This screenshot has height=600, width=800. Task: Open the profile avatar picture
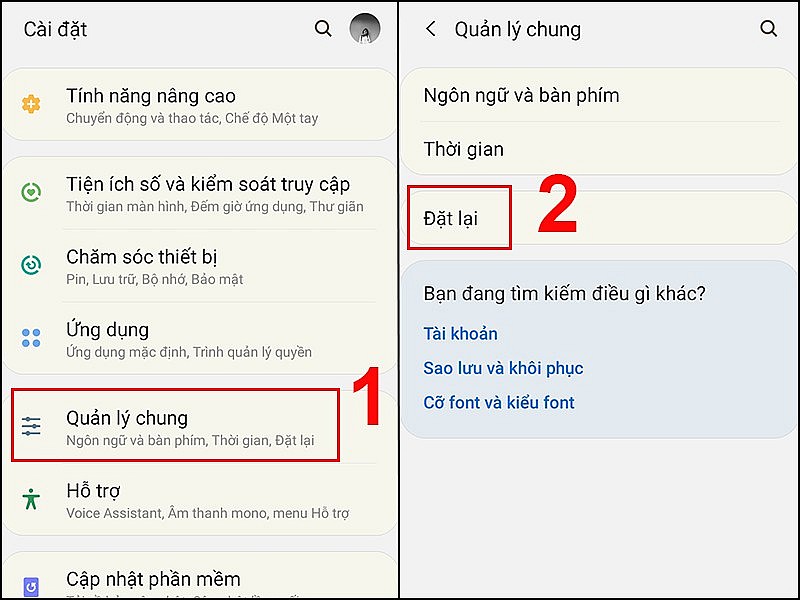pyautogui.click(x=364, y=29)
